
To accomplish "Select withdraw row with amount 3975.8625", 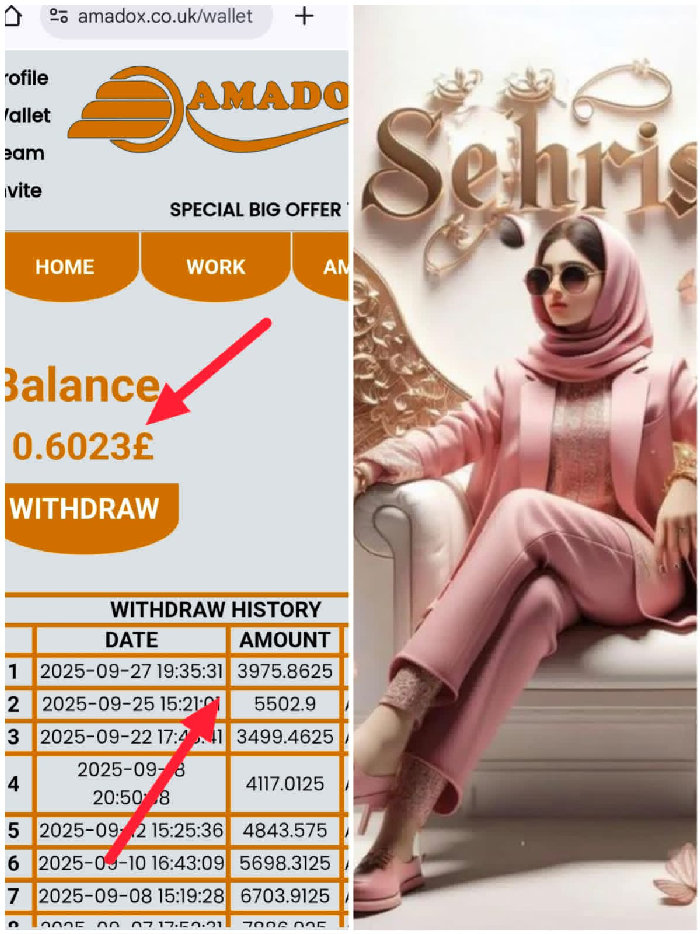I will tap(176, 671).
